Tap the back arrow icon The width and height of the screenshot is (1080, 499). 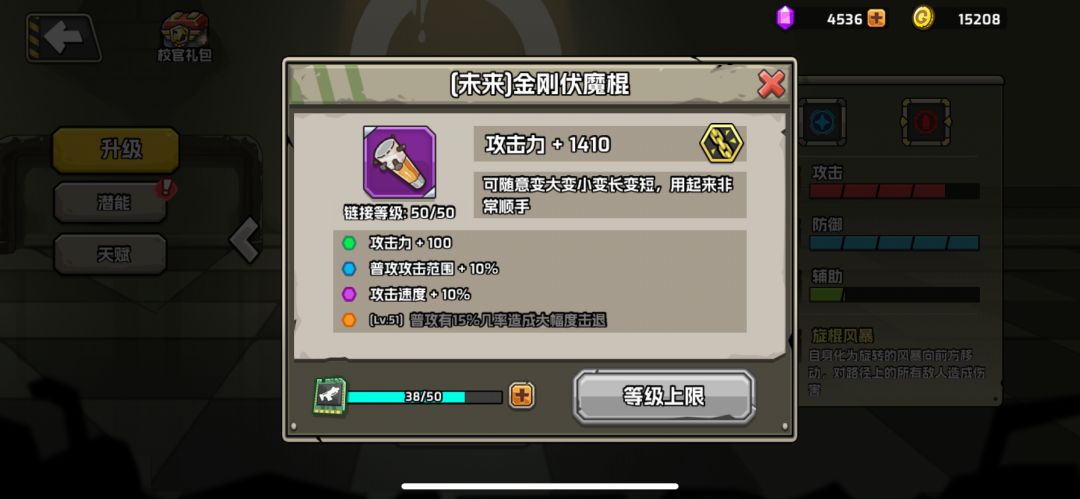pos(63,39)
